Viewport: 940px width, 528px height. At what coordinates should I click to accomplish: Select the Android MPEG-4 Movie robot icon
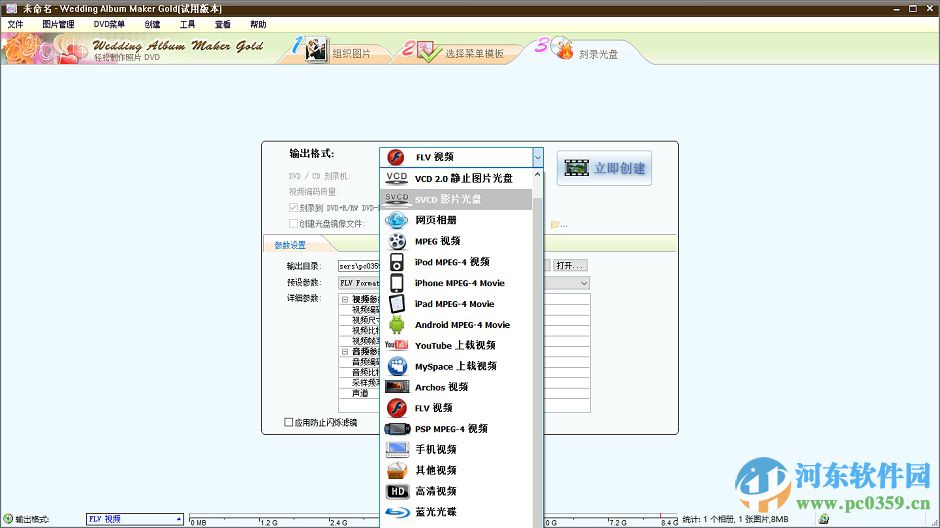point(396,325)
